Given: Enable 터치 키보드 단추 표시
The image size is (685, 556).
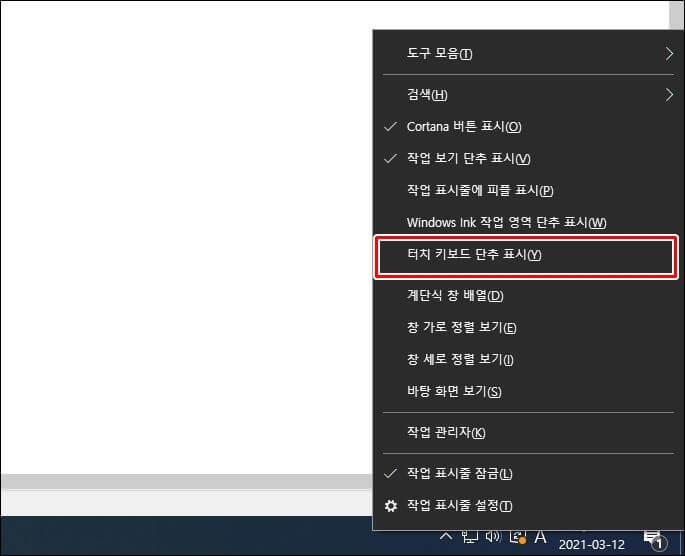Looking at the screenshot, I should click(x=526, y=255).
